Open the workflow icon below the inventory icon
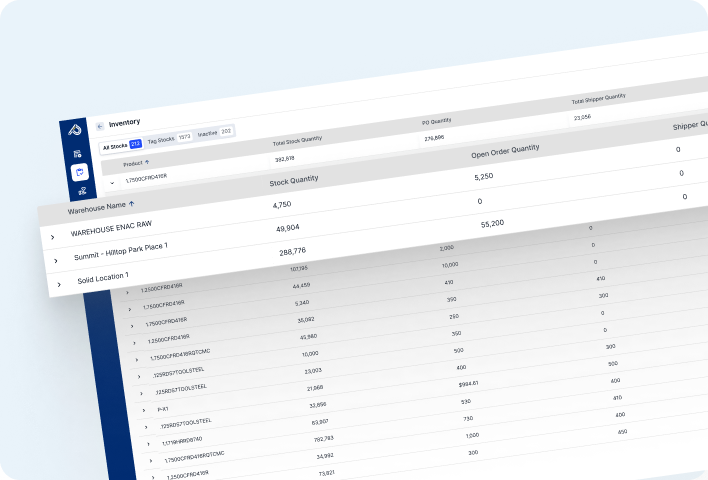Image resolution: width=708 pixels, height=480 pixels. tap(82, 191)
